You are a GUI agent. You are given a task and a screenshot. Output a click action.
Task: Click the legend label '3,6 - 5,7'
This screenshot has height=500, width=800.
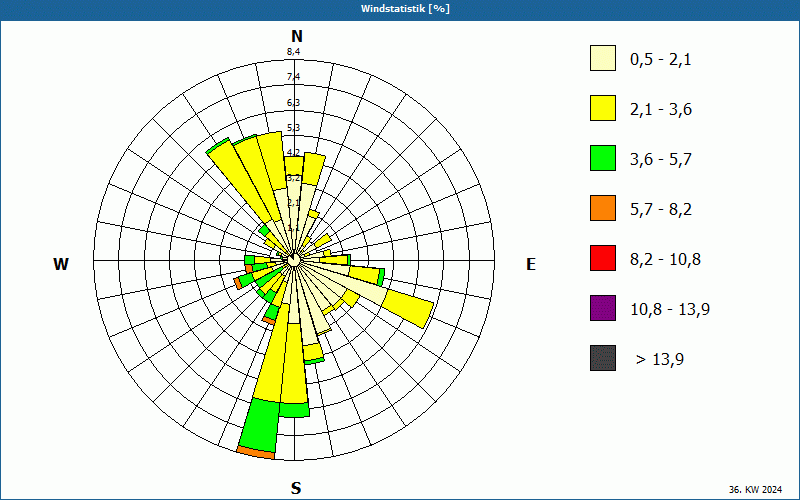coord(661,160)
